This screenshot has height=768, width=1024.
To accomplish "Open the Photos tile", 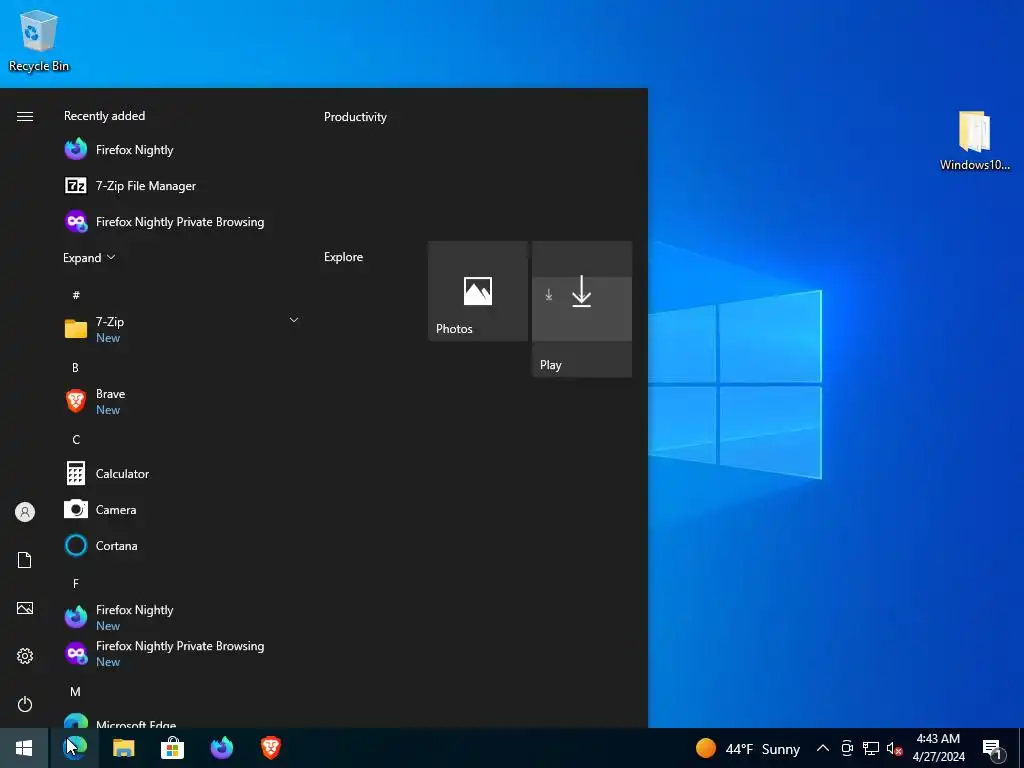I will pyautogui.click(x=478, y=291).
